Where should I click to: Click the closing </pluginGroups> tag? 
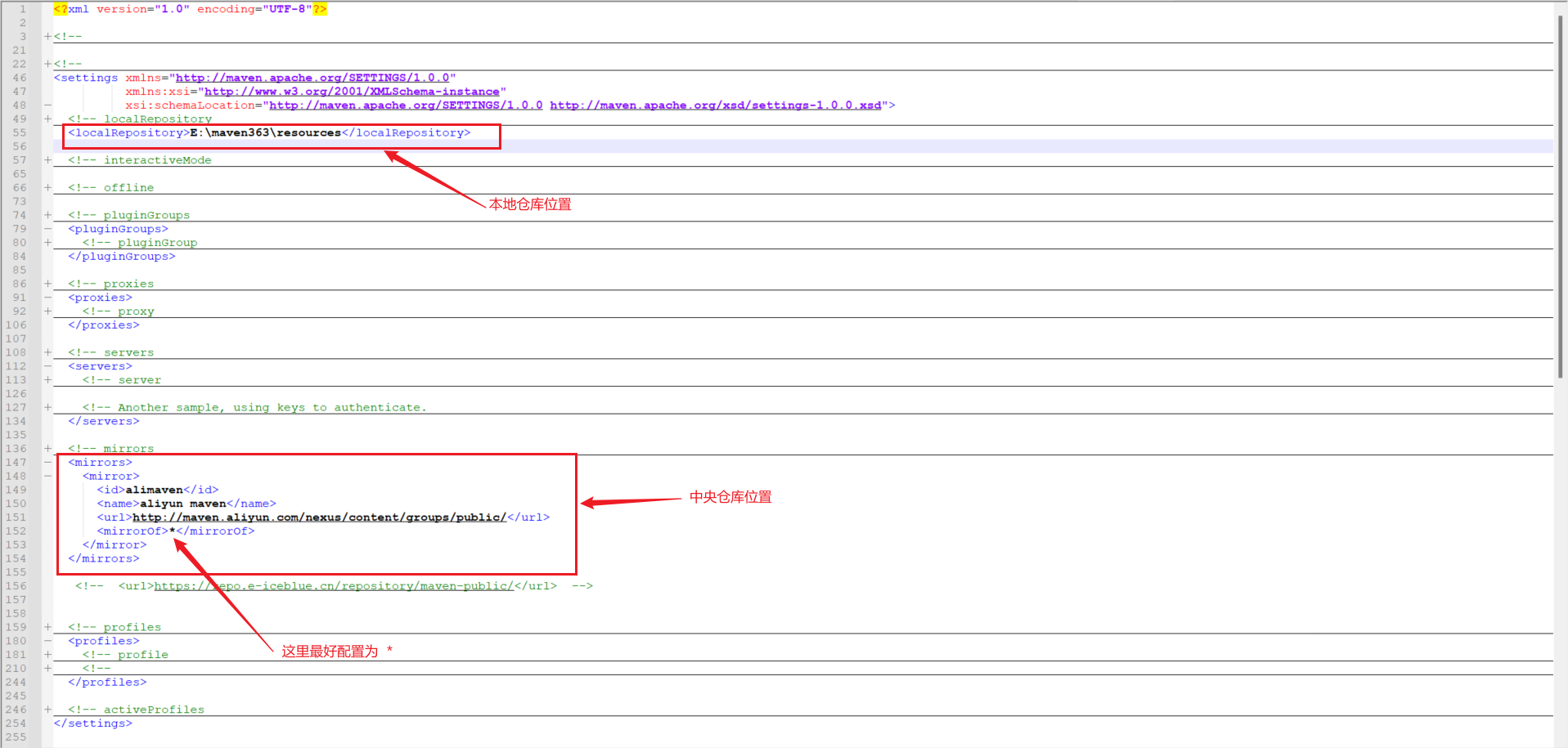[x=122, y=257]
